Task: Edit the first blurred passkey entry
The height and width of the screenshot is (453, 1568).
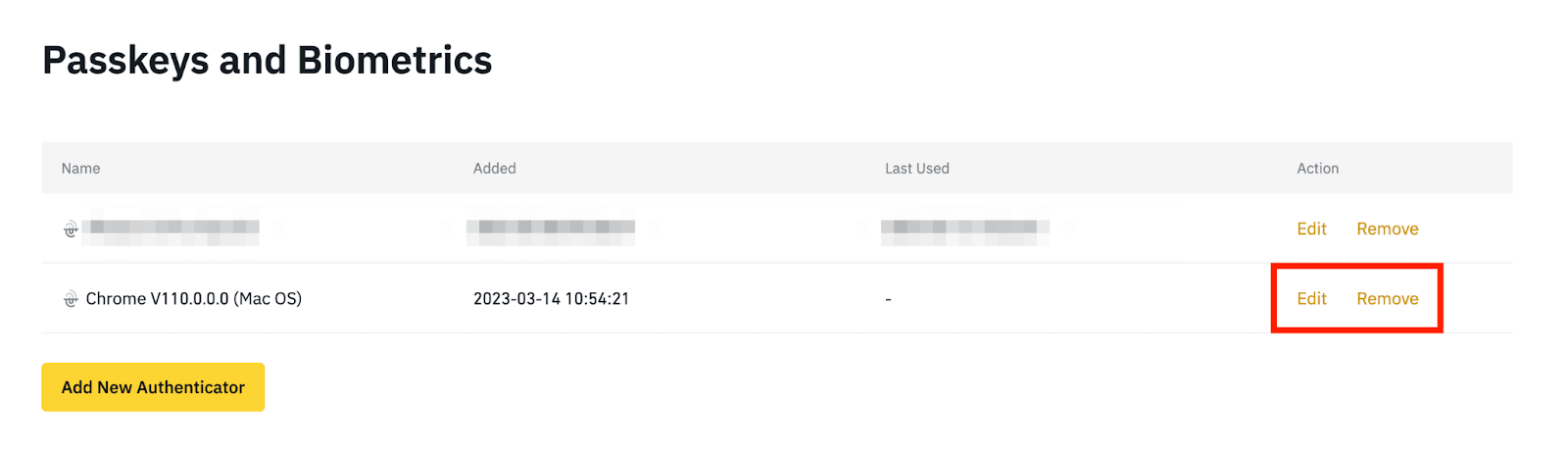Action: pyautogui.click(x=1311, y=228)
